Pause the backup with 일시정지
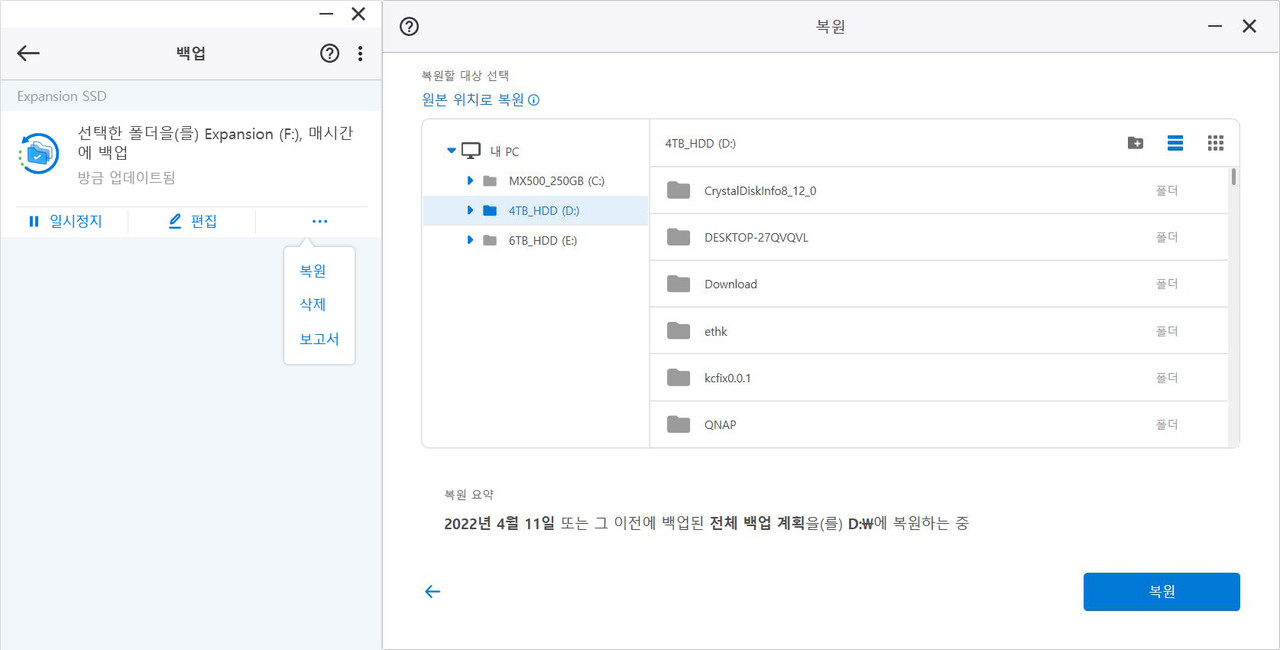 pos(65,221)
